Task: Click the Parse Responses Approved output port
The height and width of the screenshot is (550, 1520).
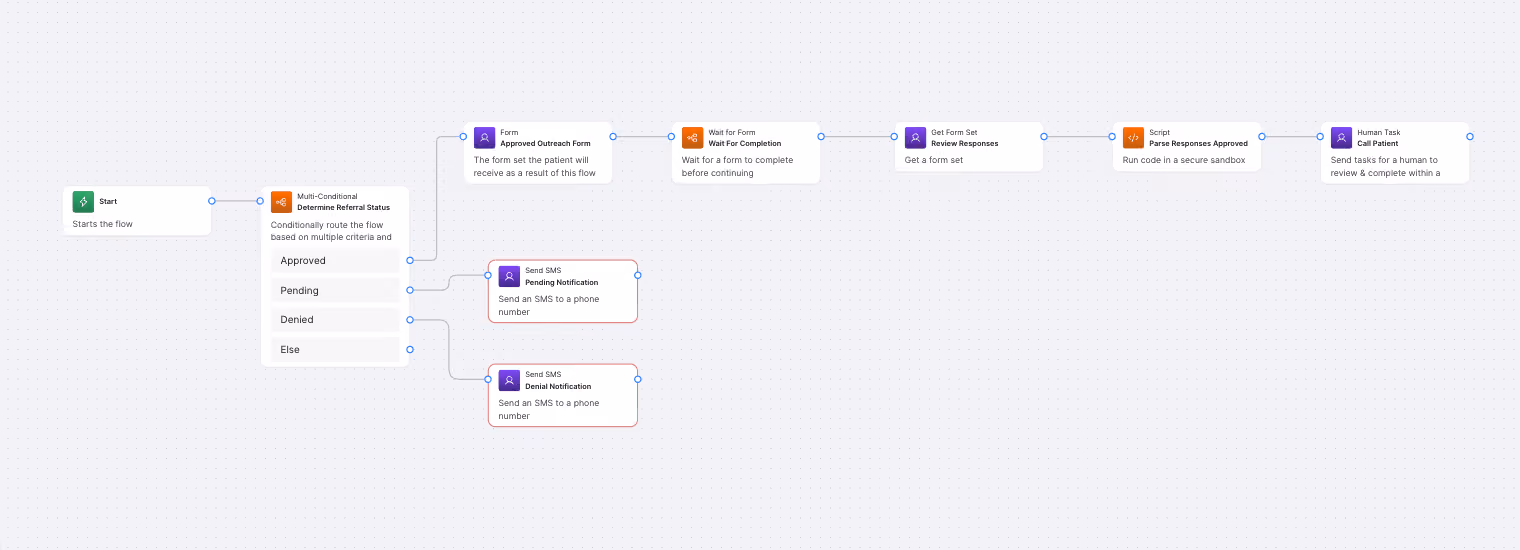Action: click(x=1262, y=136)
